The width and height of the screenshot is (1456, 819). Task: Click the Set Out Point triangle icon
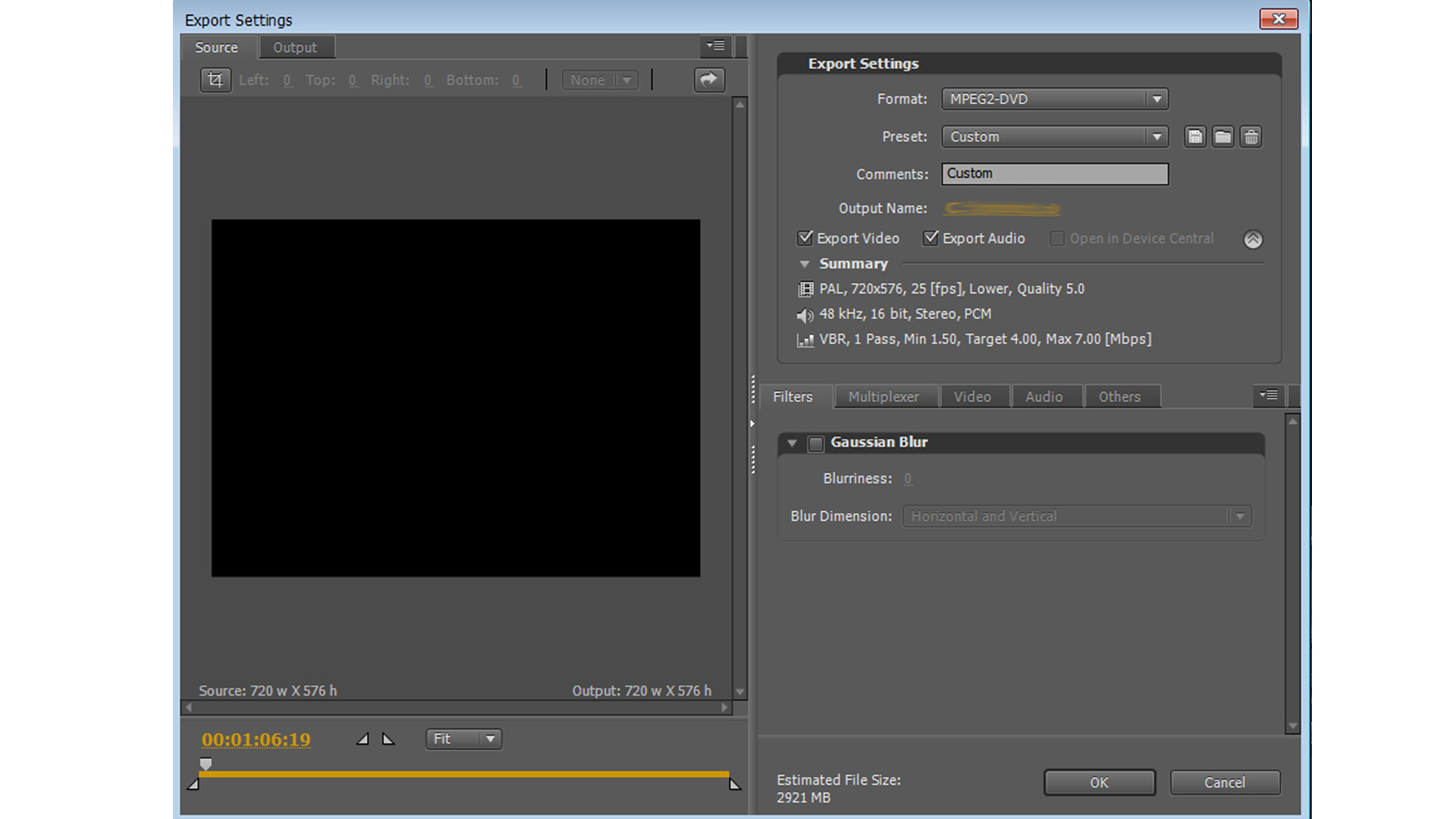click(388, 739)
